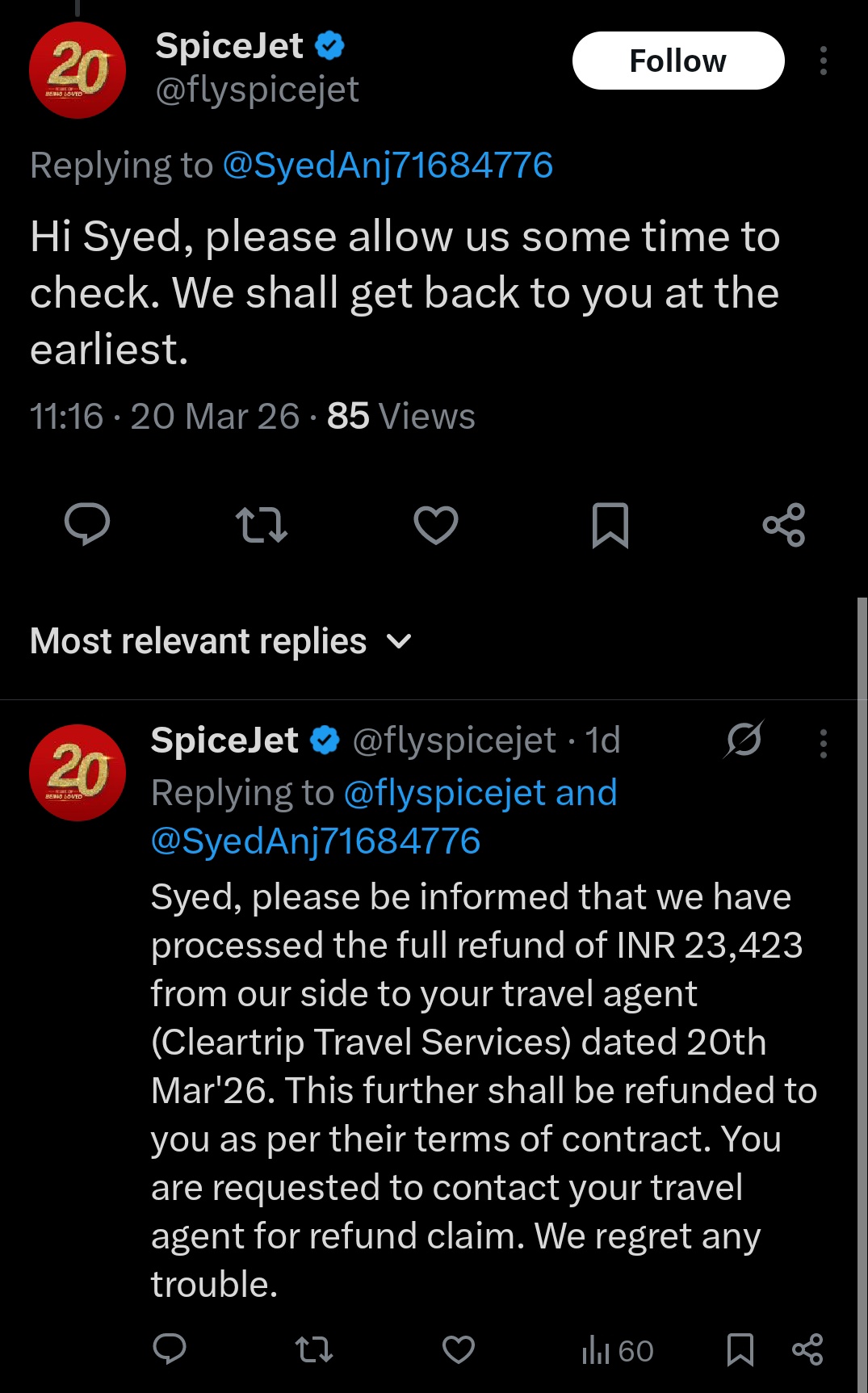Repost the refund reply tweet
The width and height of the screenshot is (868, 1393).
point(314,1349)
